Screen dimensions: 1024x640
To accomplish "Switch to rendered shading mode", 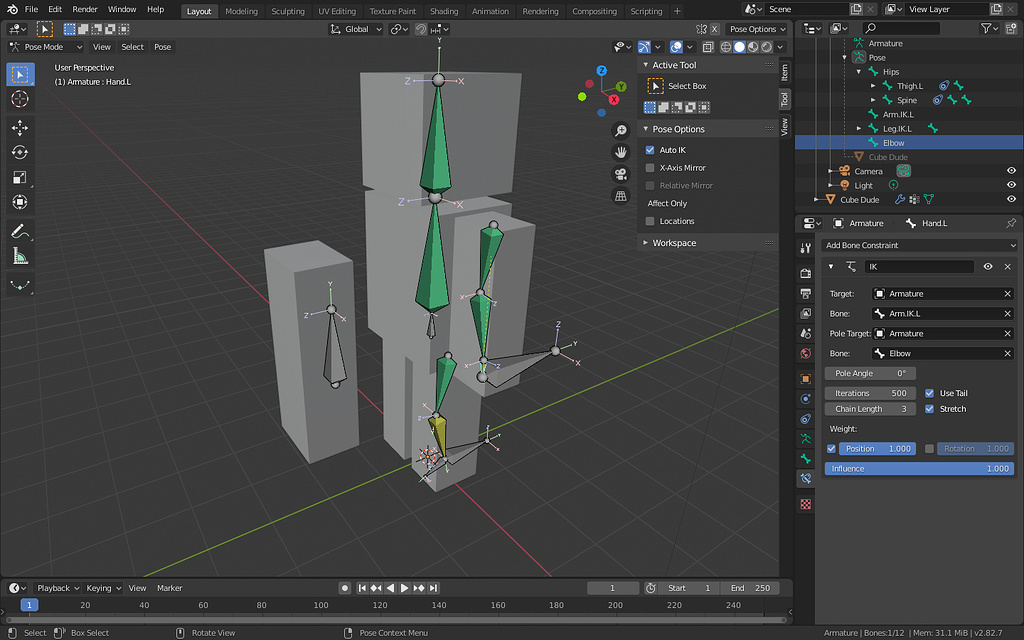I will tap(767, 47).
